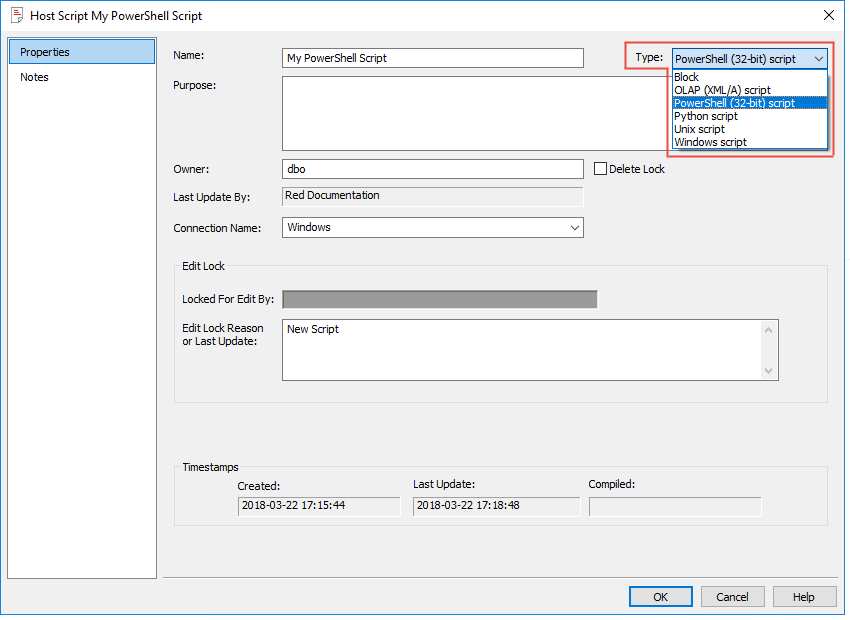Viewport: 850px width, 620px height.
Task: Switch to the Notes page
Action: (x=35, y=77)
